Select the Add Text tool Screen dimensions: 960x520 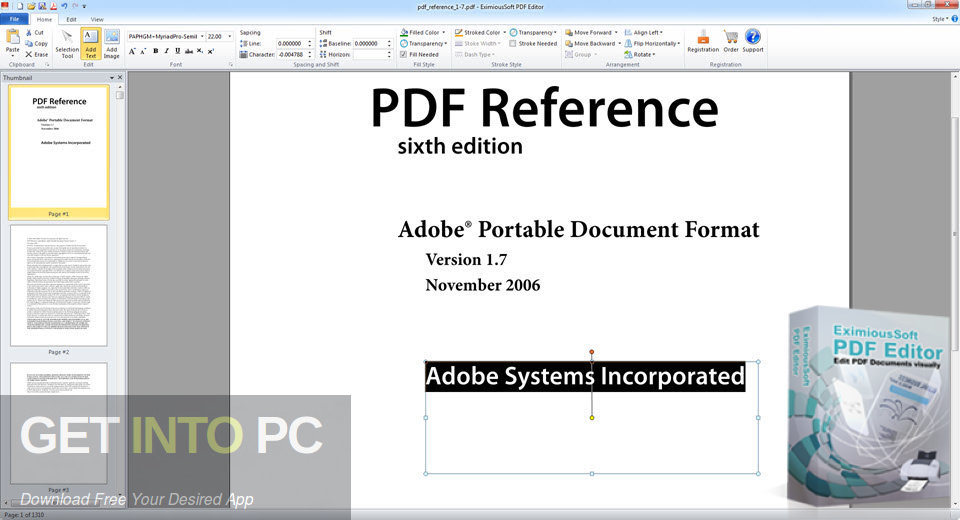(x=91, y=43)
